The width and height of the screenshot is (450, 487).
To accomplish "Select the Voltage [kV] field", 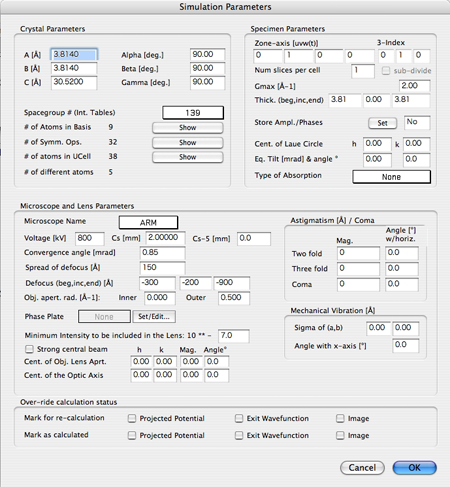I will 90,238.
